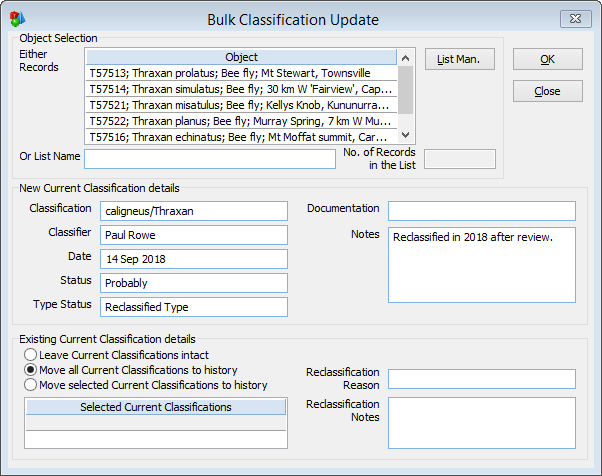
Task: Click the No. of Records in the List field
Action: [x=460, y=159]
